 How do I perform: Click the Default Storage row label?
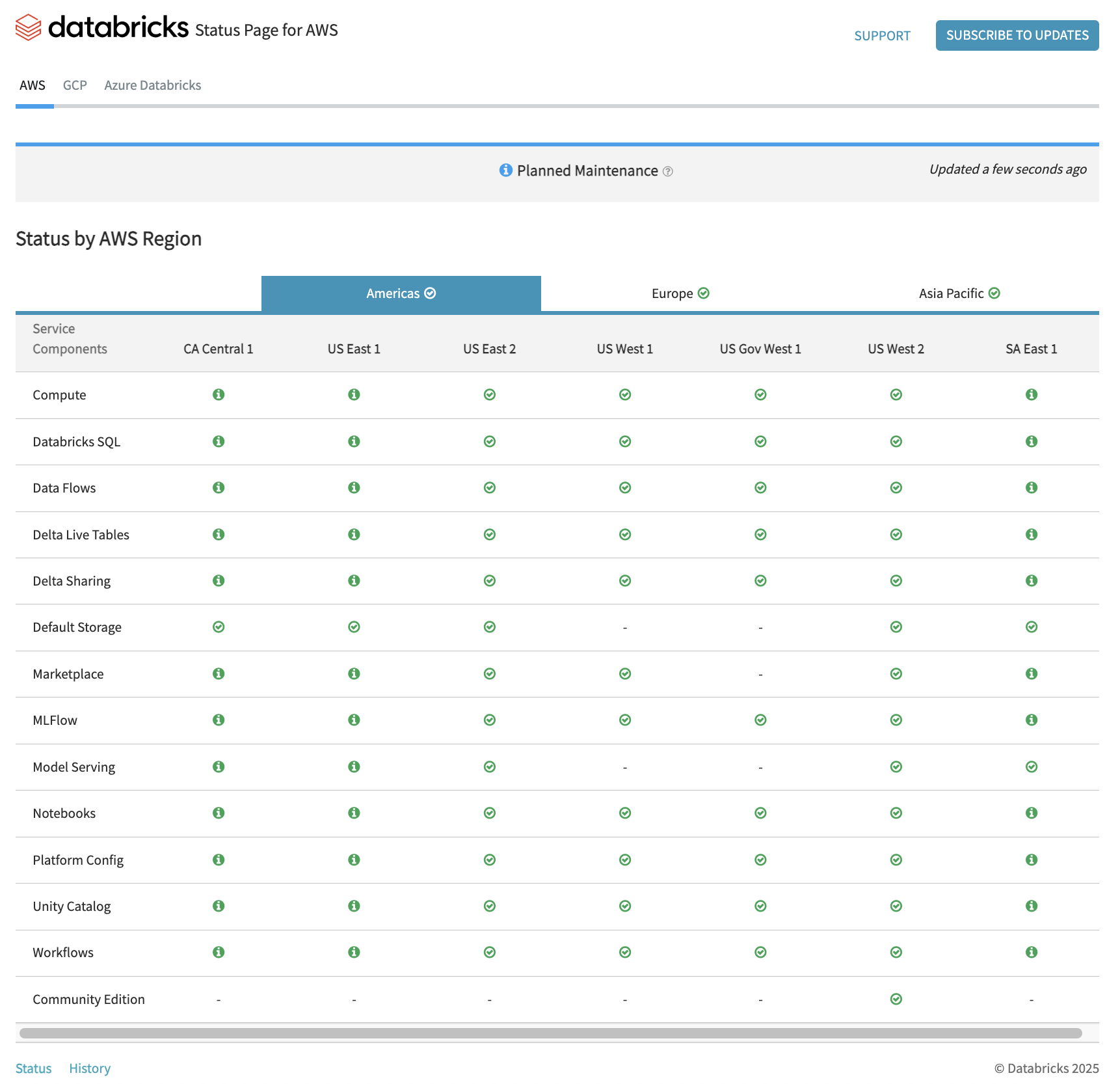[77, 627]
